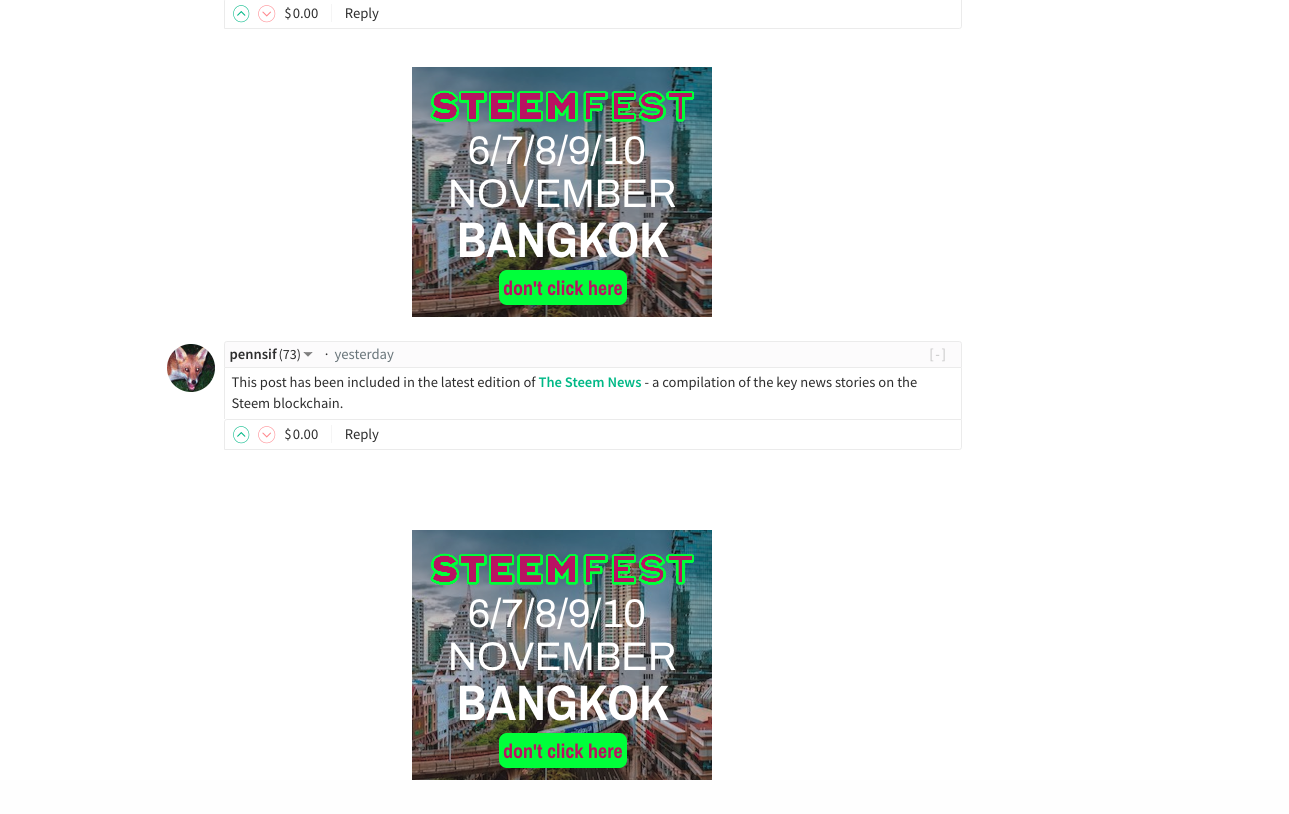Open payout $0.00 on pennsif's comment
1289x814 pixels.
pyautogui.click(x=301, y=435)
